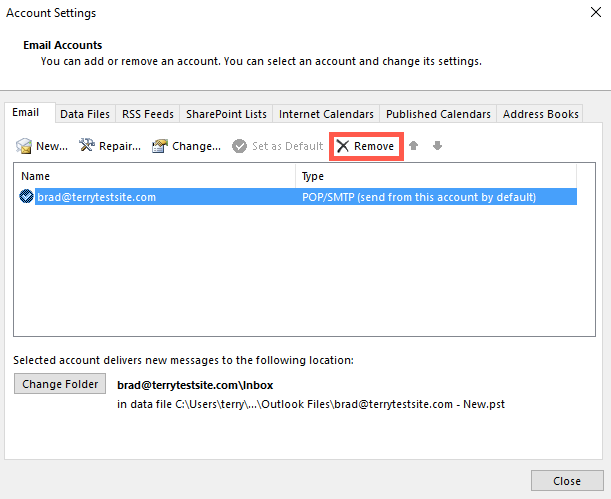Select the SharePoint Lists tab
Image resolution: width=611 pixels, height=499 pixels.
click(226, 114)
